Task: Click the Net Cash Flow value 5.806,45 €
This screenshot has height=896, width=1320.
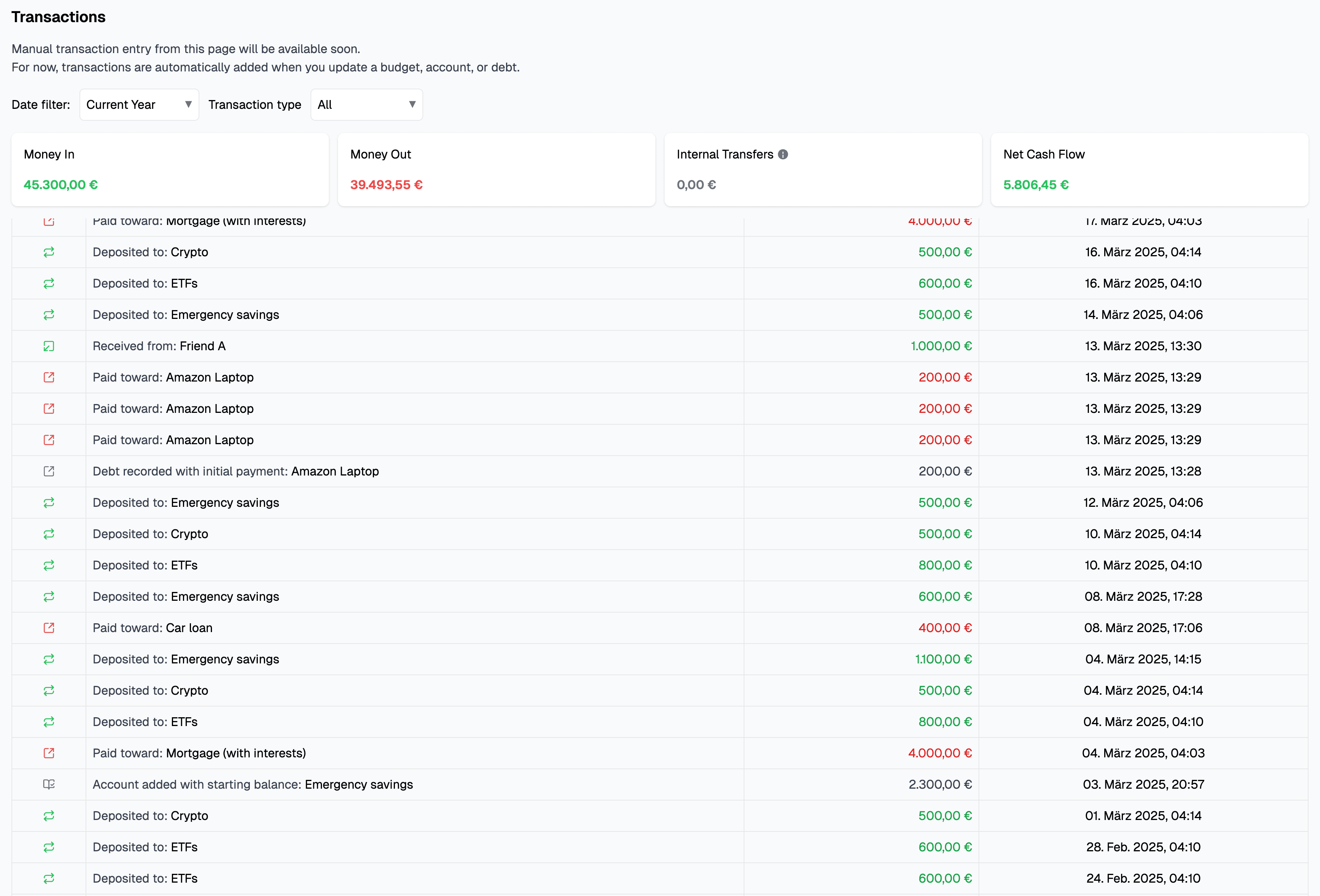Action: (1036, 184)
